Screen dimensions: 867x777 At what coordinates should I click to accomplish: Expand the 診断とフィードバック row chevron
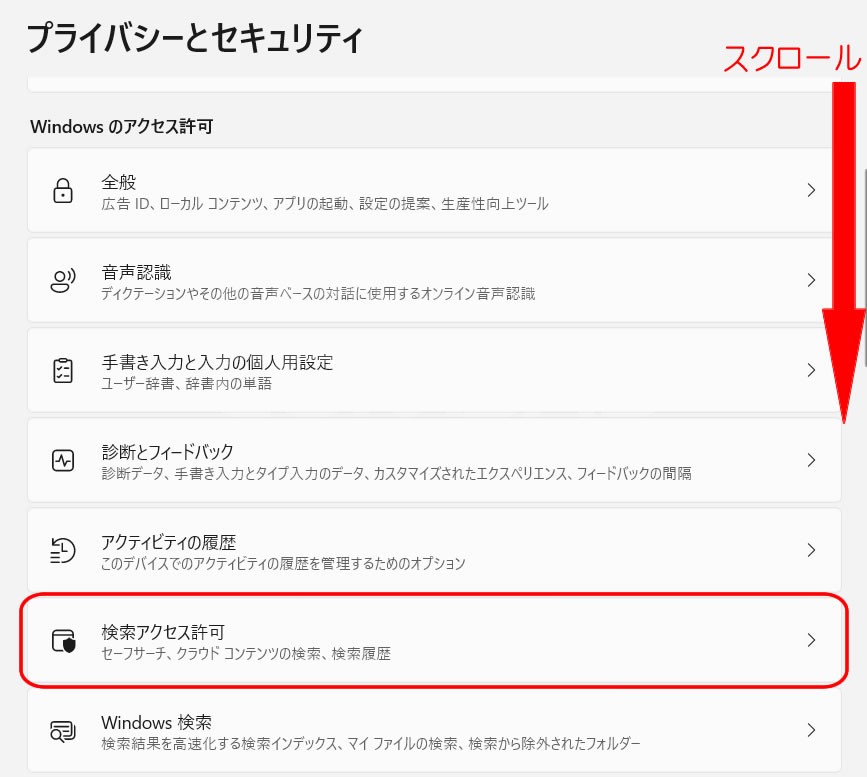coord(812,460)
